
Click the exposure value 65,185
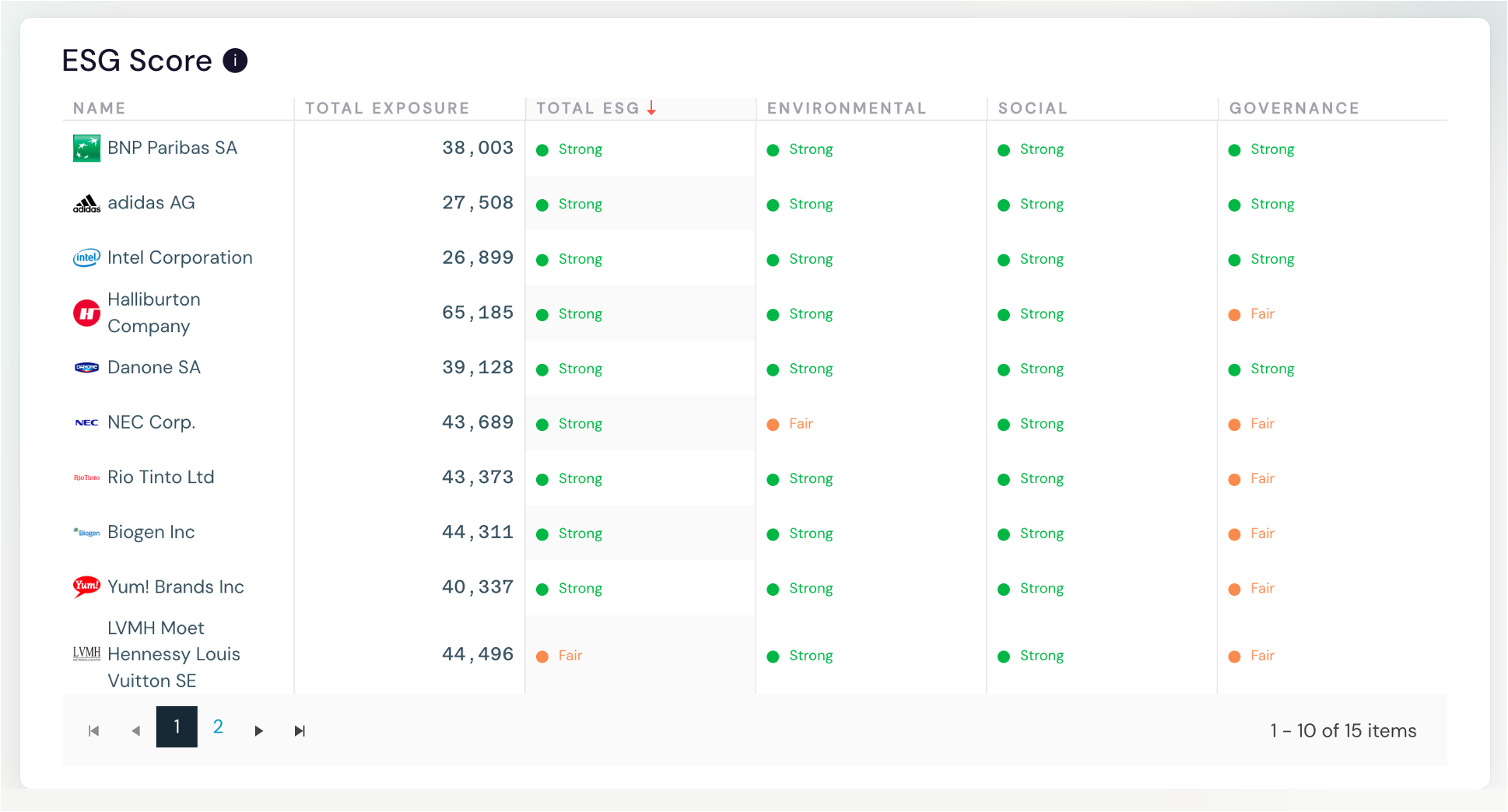coord(478,313)
